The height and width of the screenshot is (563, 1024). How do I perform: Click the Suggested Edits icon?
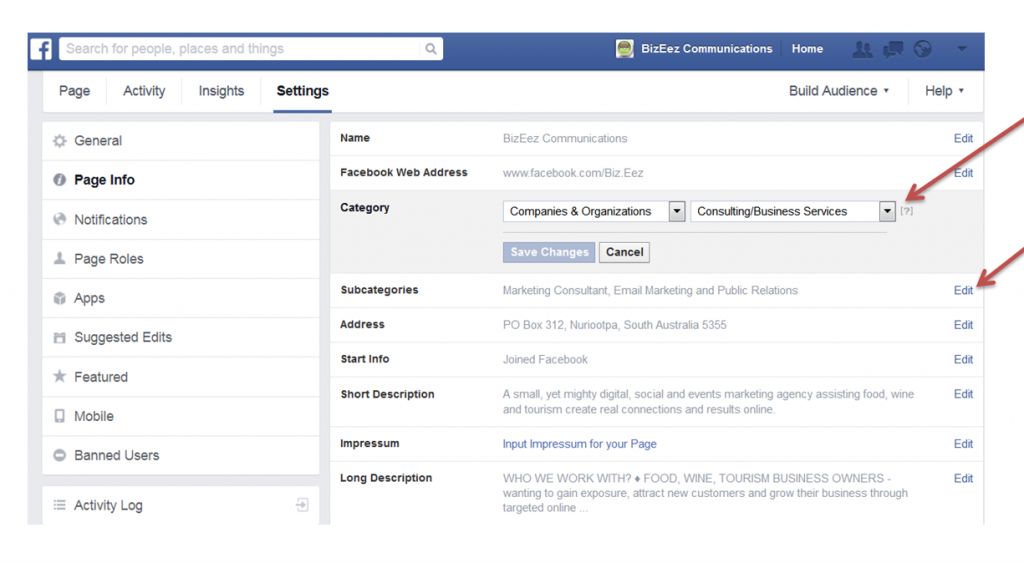point(59,337)
